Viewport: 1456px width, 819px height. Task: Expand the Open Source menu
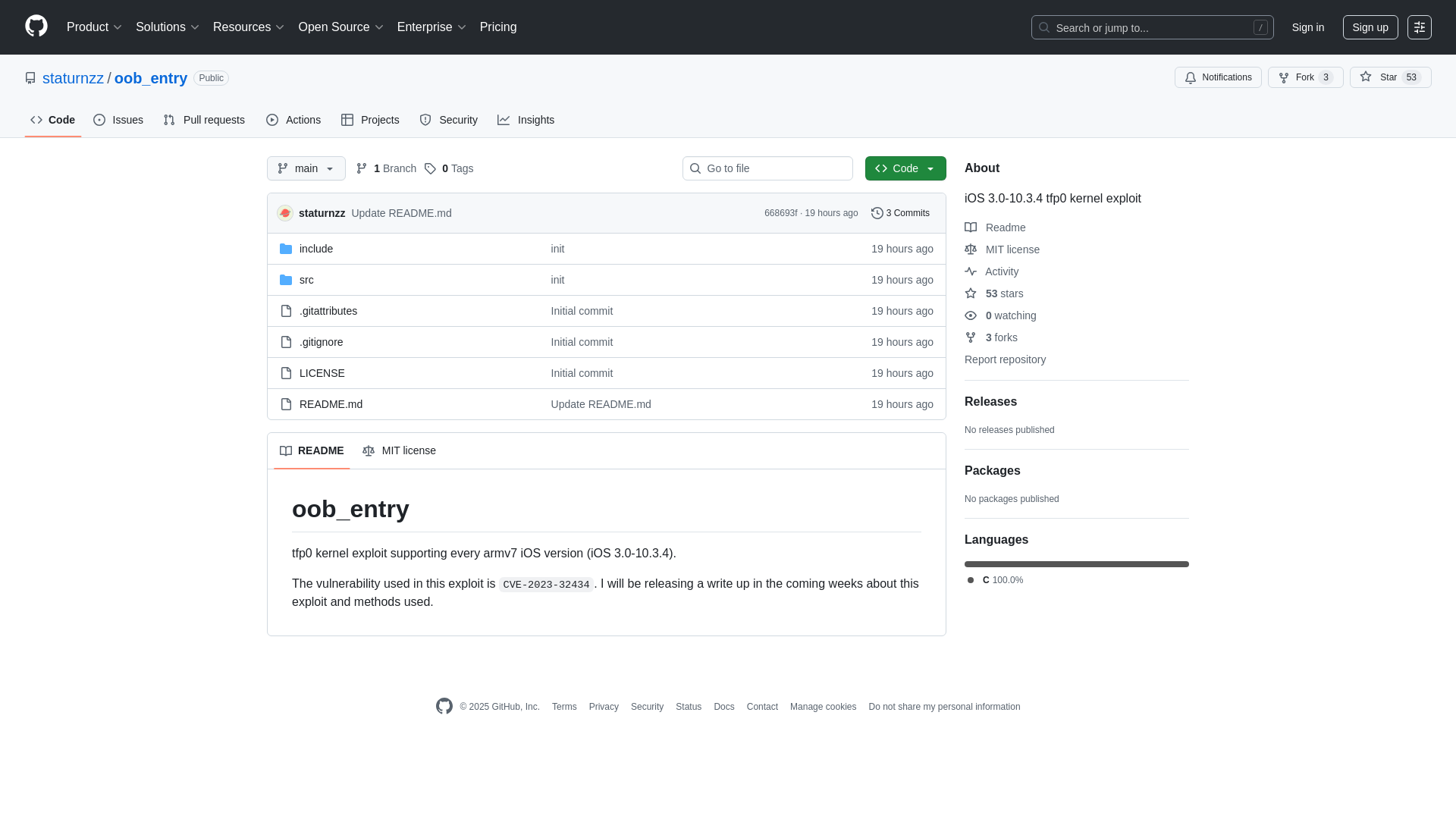coord(341,27)
